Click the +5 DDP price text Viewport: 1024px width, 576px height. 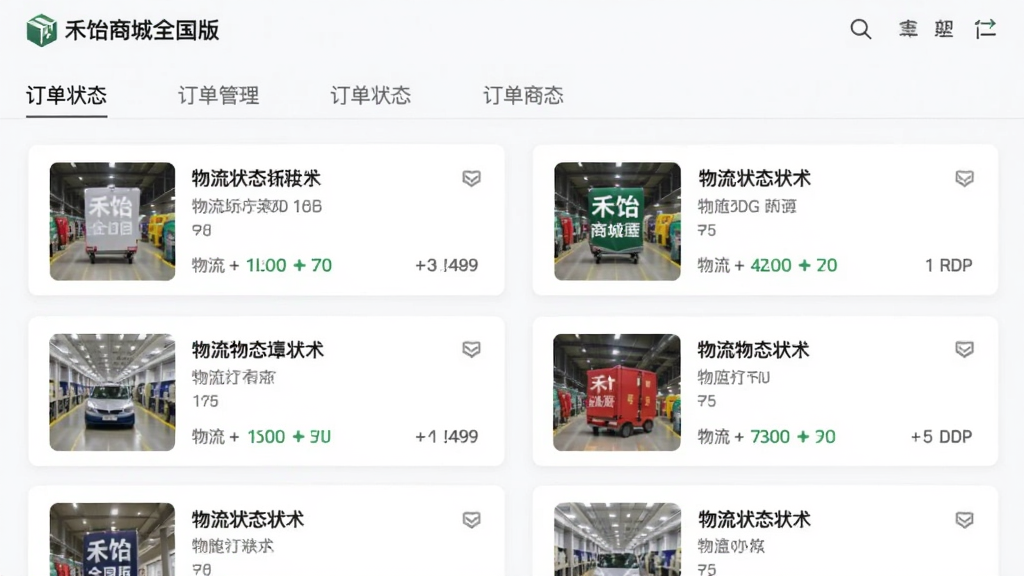point(941,436)
